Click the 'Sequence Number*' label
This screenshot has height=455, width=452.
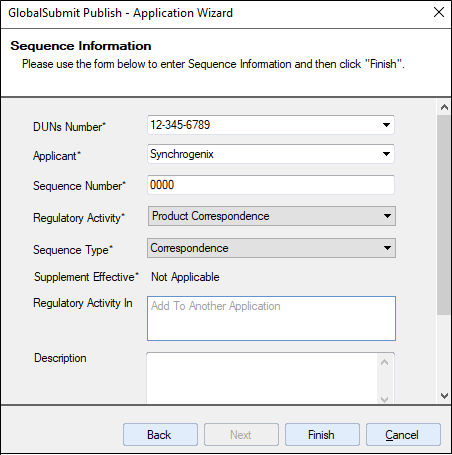tap(79, 186)
